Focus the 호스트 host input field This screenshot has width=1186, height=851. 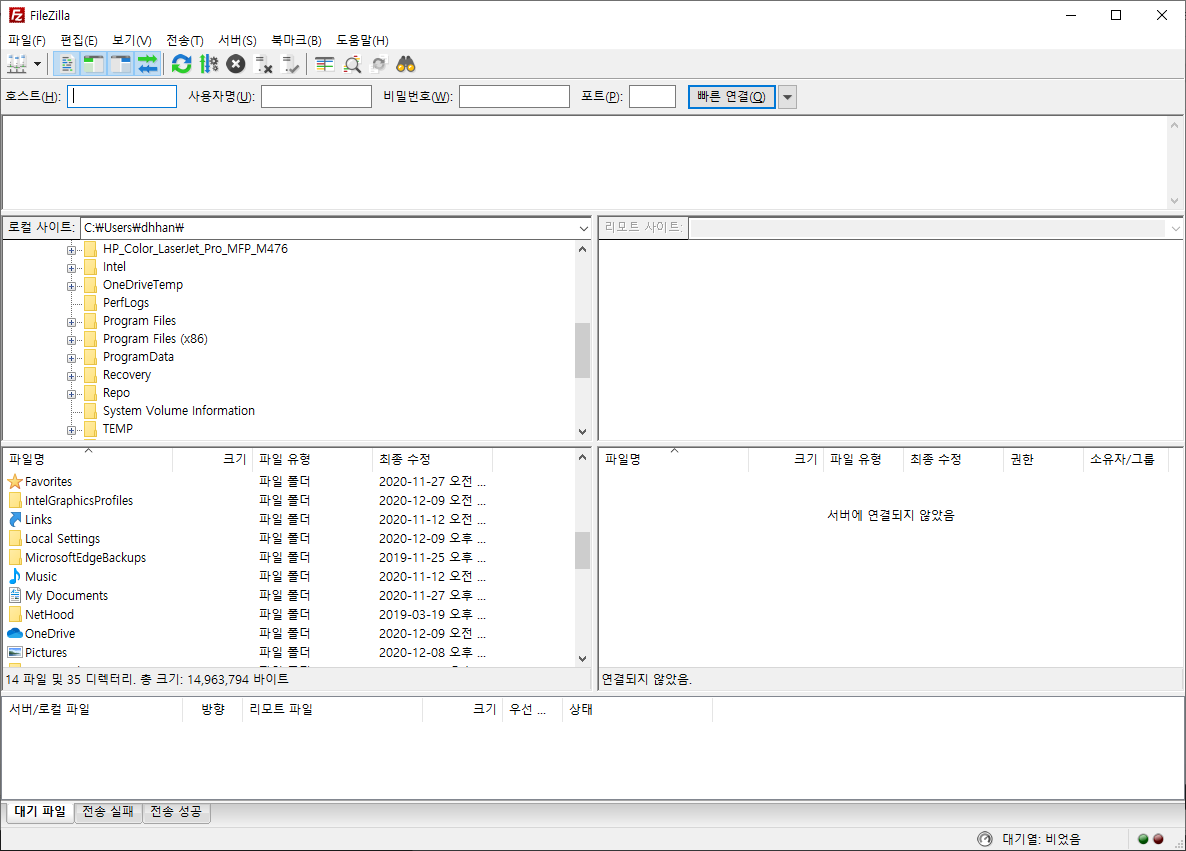(x=122, y=96)
